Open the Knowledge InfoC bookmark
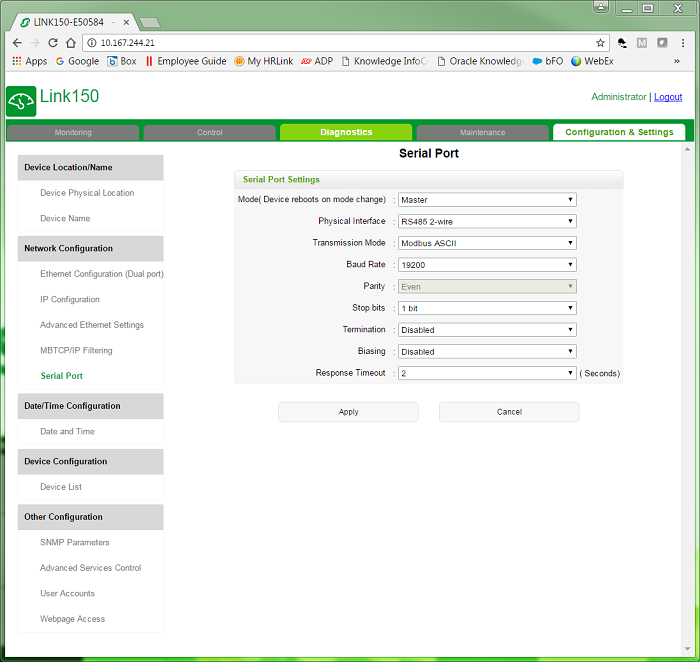The image size is (700, 662). point(384,61)
